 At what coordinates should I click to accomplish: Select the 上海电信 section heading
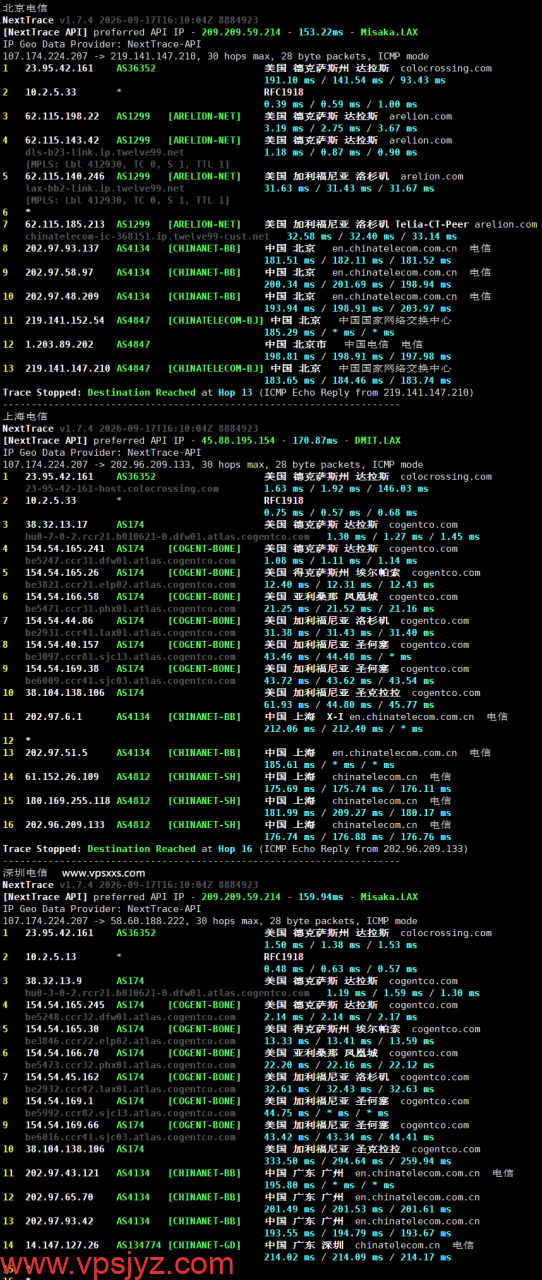[x=24, y=416]
